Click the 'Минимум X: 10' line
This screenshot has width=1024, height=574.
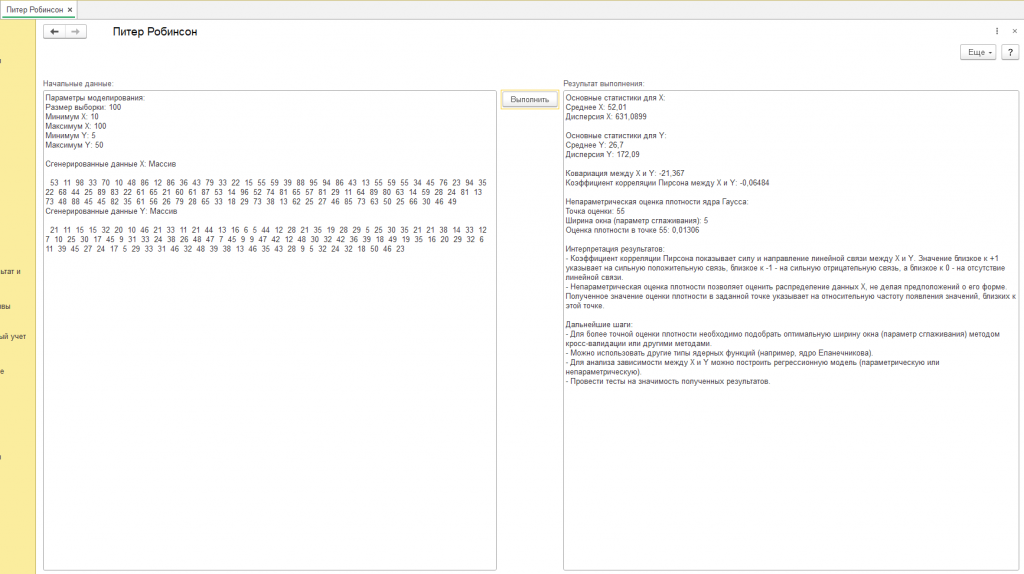(x=72, y=117)
